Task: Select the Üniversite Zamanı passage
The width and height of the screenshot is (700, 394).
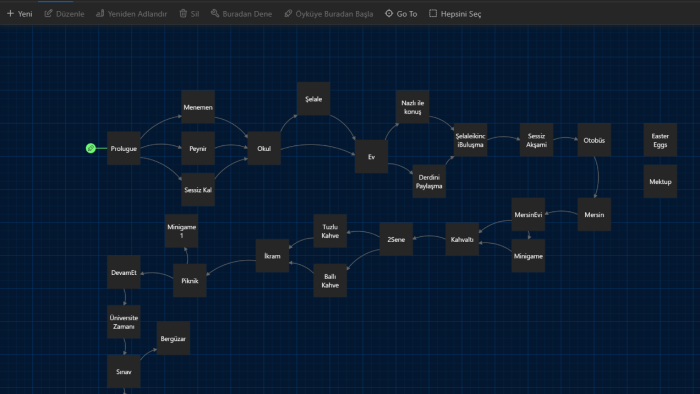Action: 124,322
